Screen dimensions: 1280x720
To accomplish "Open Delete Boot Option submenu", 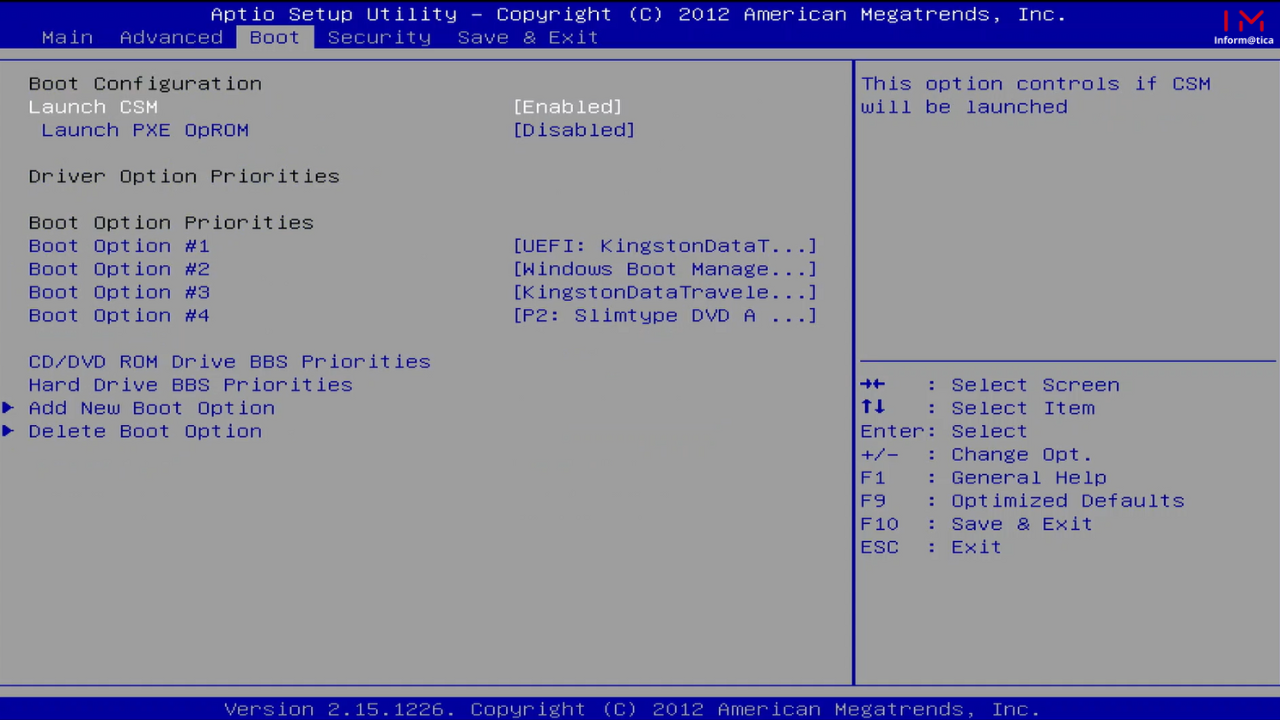I will pyautogui.click(x=145, y=431).
